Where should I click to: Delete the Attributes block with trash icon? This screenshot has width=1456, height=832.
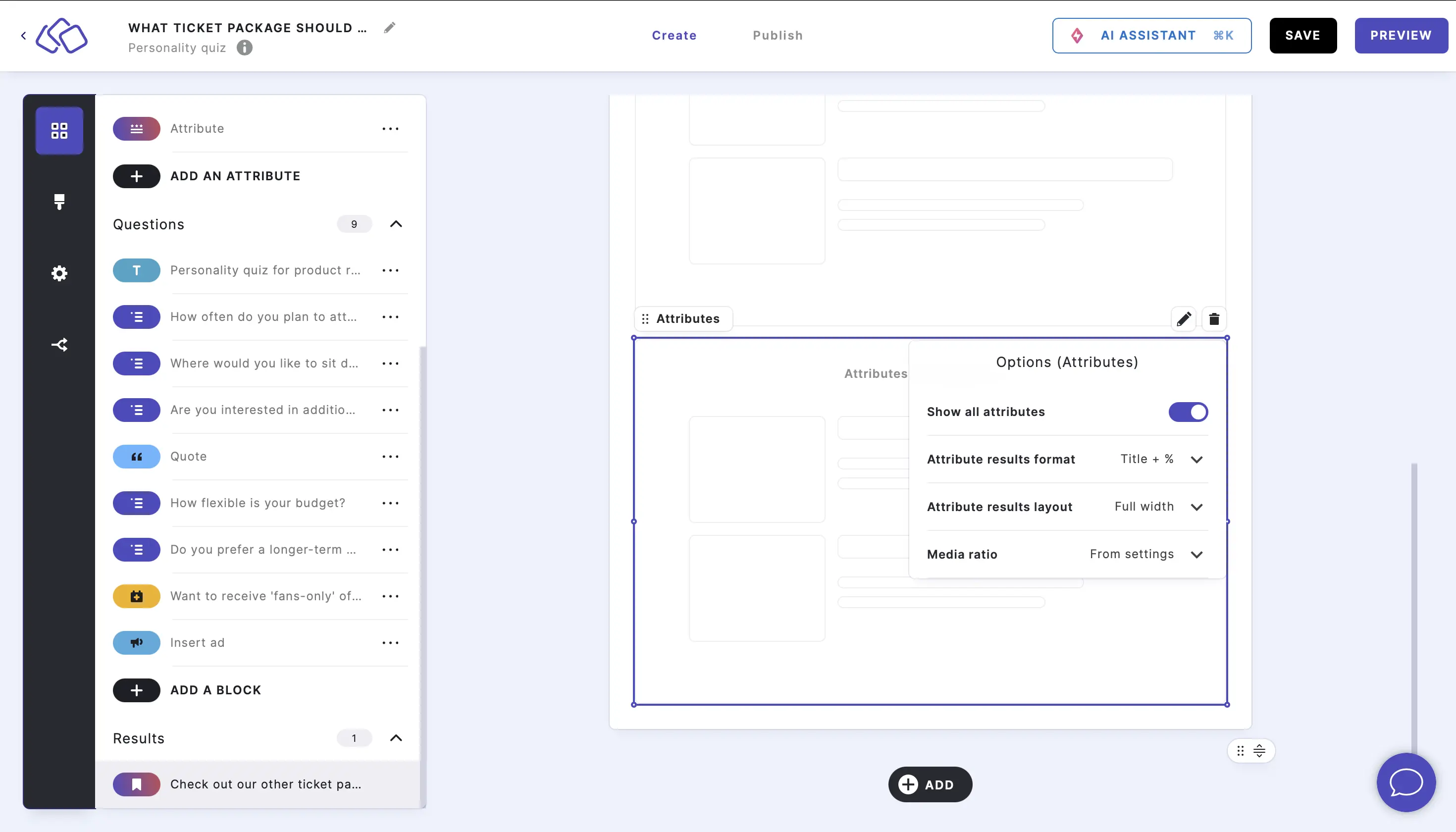point(1214,319)
